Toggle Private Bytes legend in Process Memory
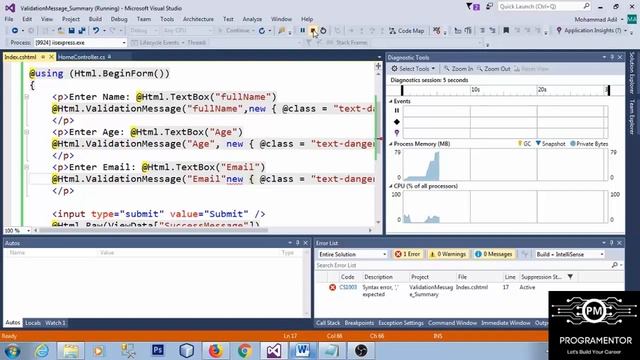 click(589, 144)
